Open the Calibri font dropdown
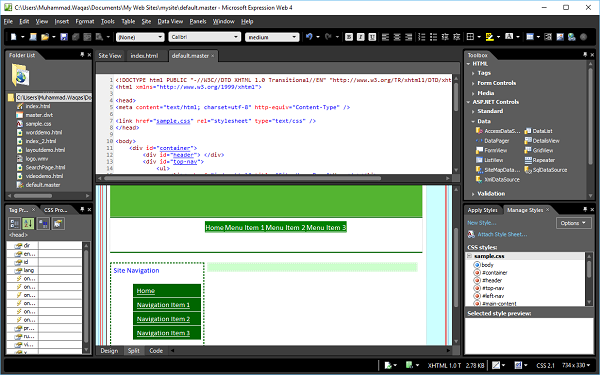Viewport: 600px width, 375px height. tap(205, 37)
